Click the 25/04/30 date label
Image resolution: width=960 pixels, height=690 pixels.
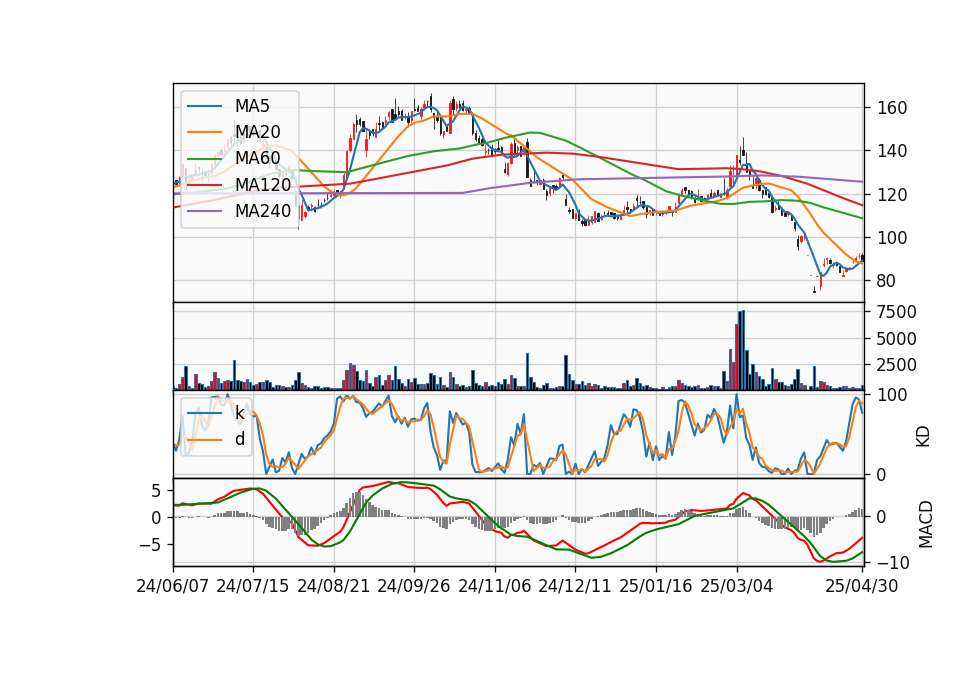click(x=862, y=586)
